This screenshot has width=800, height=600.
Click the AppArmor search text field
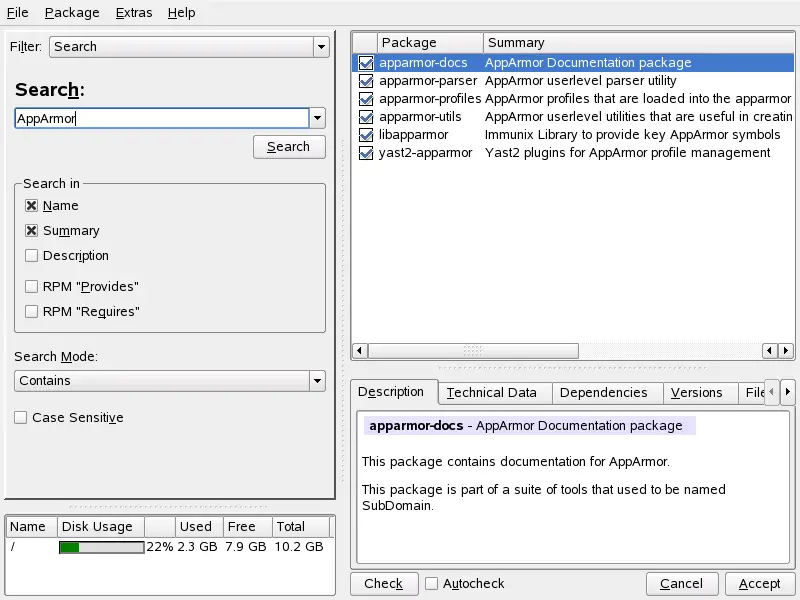(160, 118)
